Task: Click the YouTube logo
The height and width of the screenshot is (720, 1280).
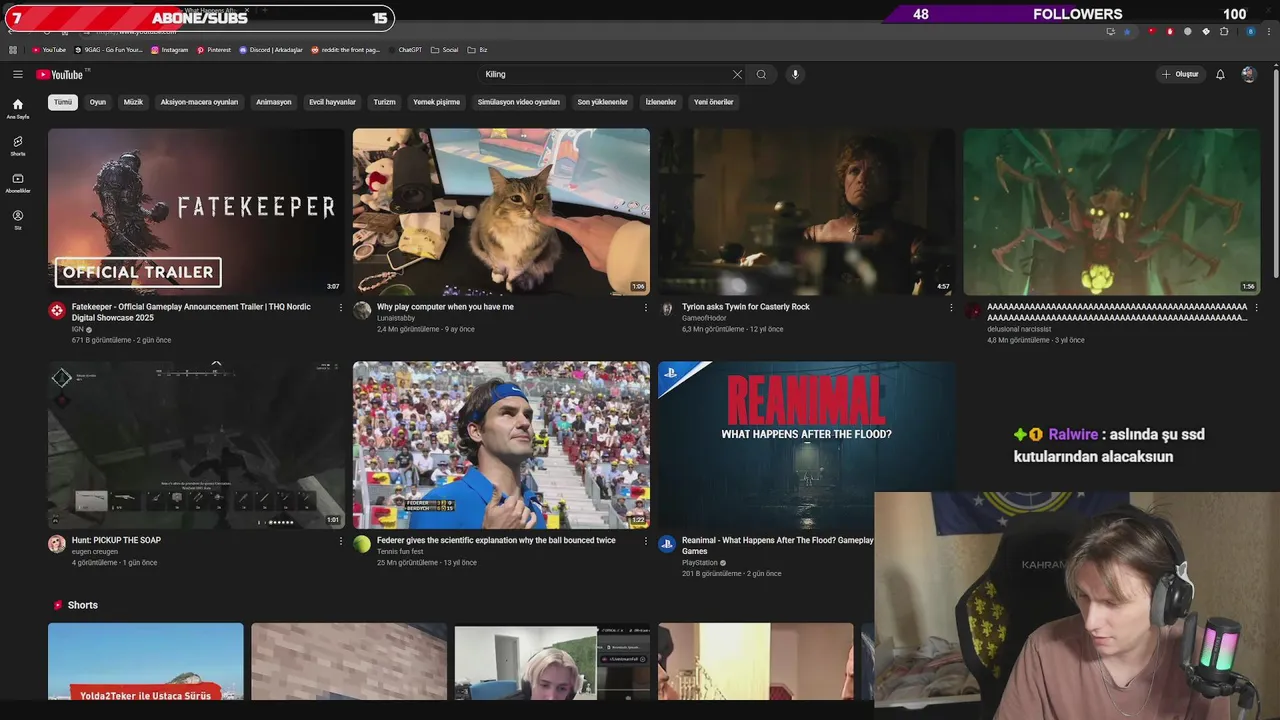Action: 61,74
